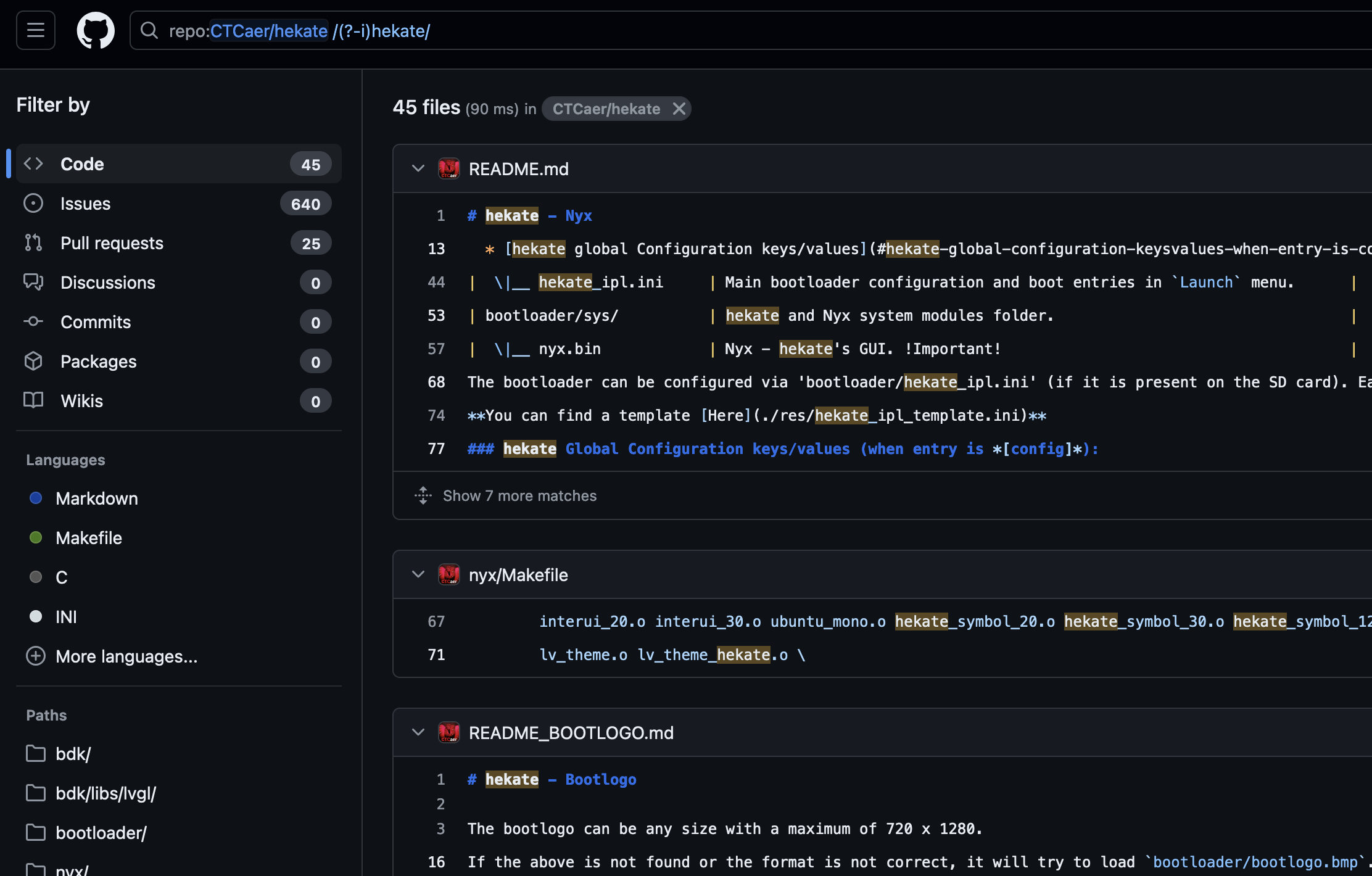This screenshot has width=1372, height=876.
Task: Open README_BOOTLOGO.md line 16 match
Action: click(919, 862)
